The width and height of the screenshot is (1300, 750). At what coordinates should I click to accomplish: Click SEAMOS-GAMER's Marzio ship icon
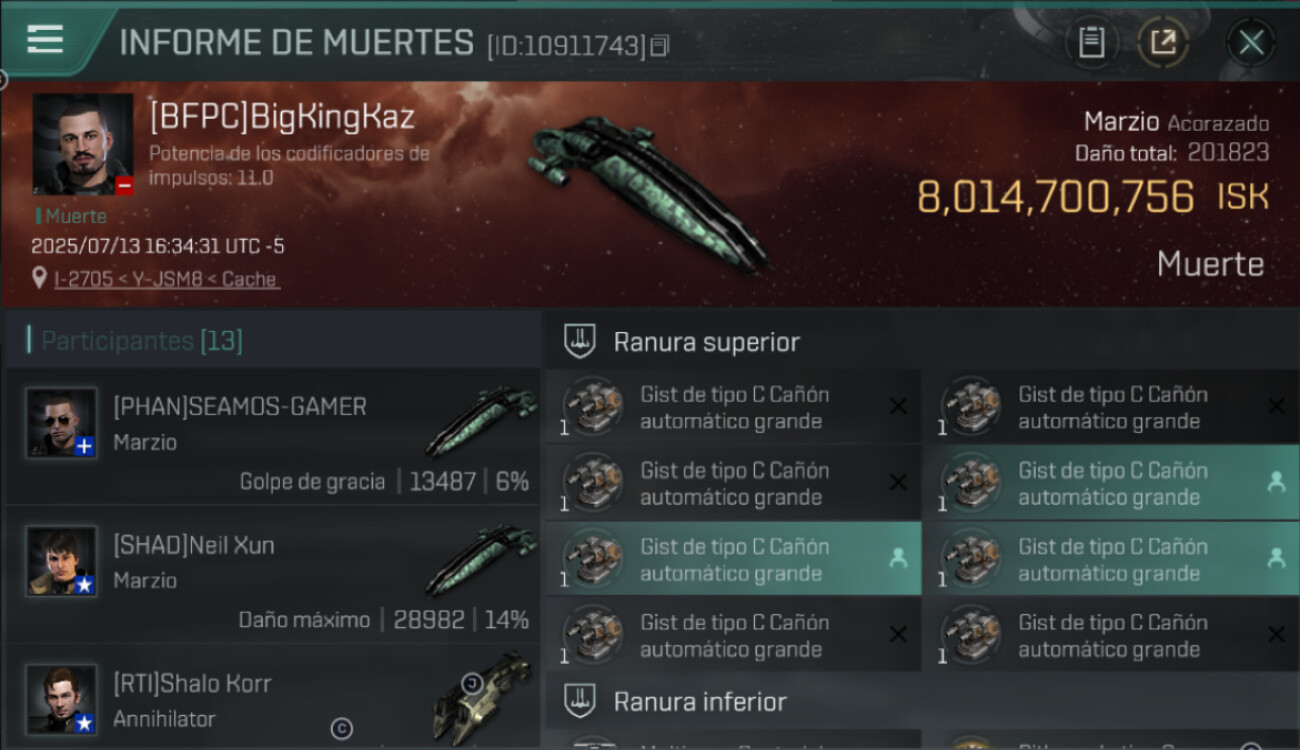tap(481, 421)
